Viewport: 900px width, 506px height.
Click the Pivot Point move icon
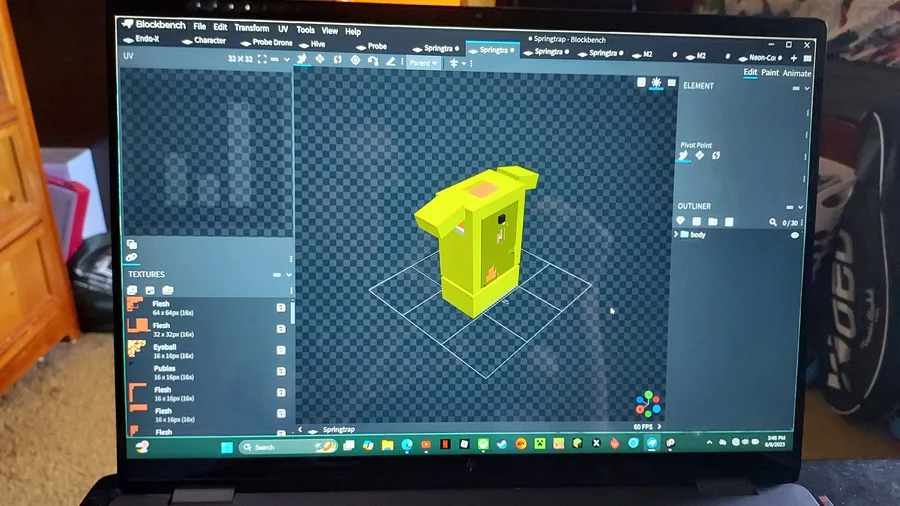click(x=683, y=155)
